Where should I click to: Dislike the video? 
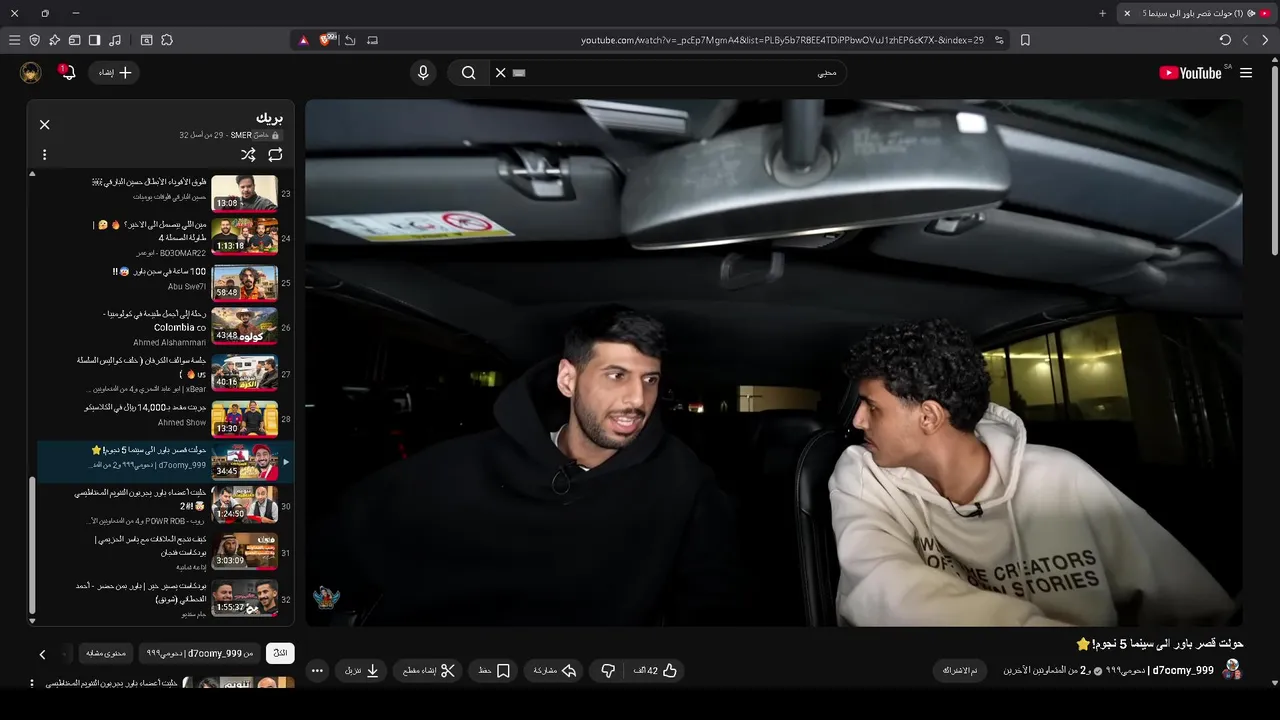pyautogui.click(x=608, y=671)
